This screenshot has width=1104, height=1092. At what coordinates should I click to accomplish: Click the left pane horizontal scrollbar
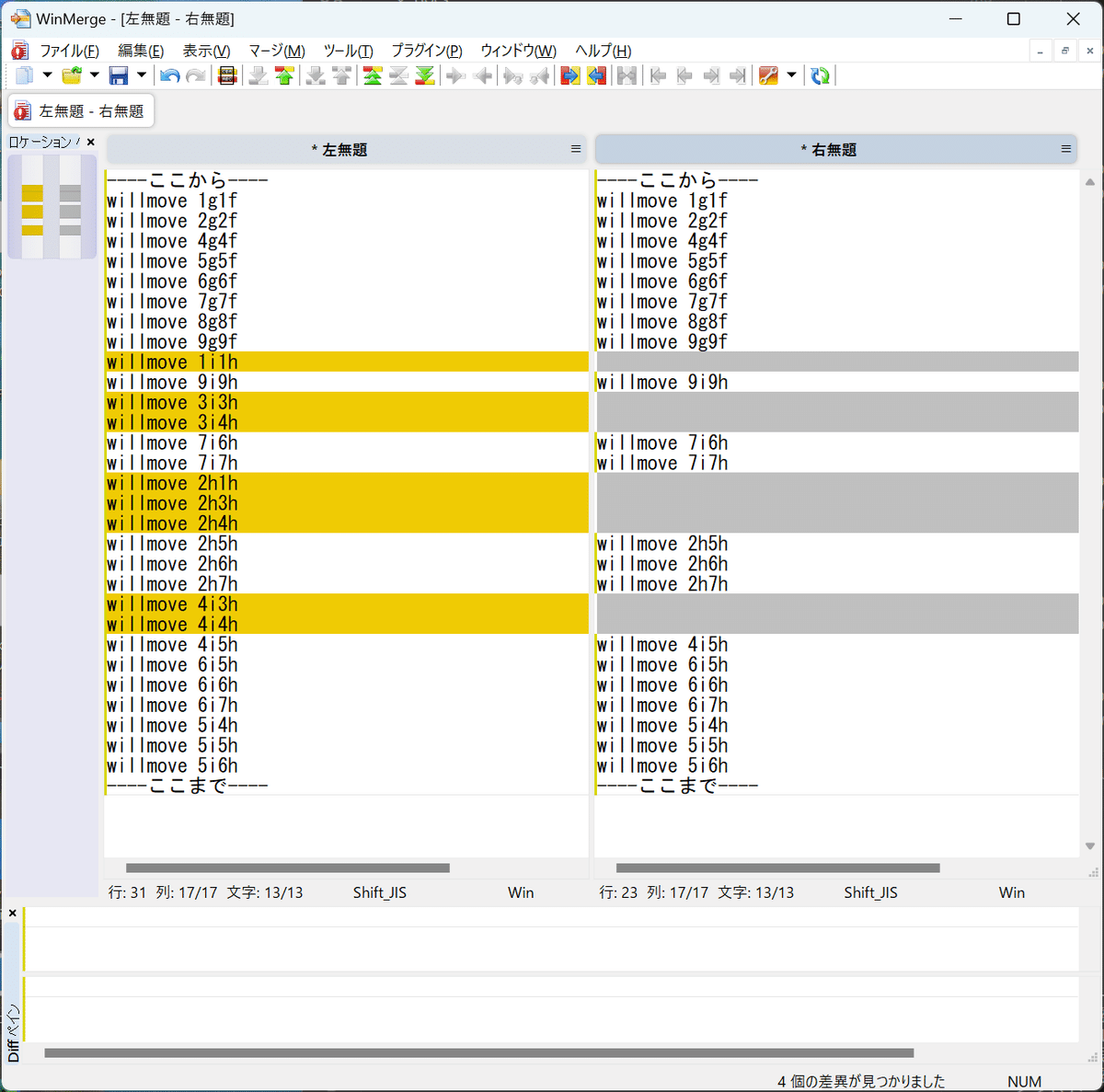pos(288,868)
